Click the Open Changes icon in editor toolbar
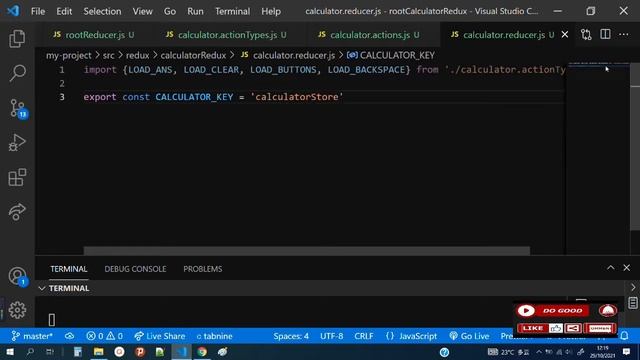The width and height of the screenshot is (640, 360). tap(586, 35)
